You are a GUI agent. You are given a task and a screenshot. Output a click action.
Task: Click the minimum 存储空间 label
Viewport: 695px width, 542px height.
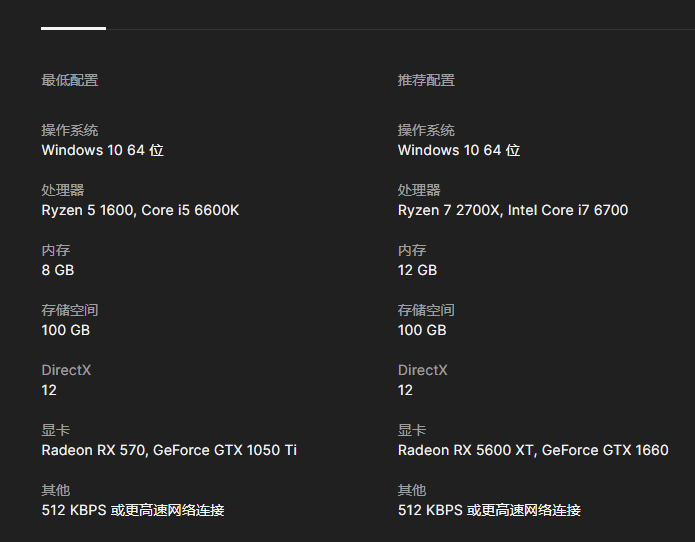click(x=70, y=310)
